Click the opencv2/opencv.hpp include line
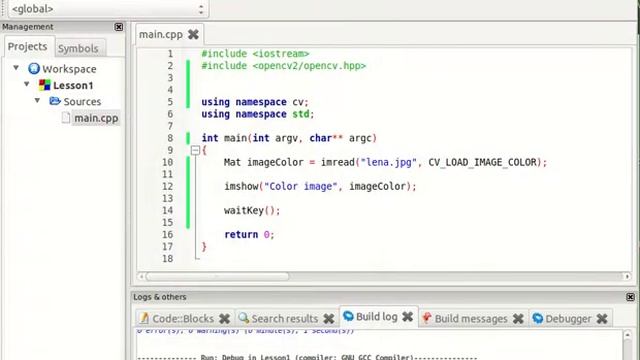This screenshot has width=640, height=360. point(284,66)
